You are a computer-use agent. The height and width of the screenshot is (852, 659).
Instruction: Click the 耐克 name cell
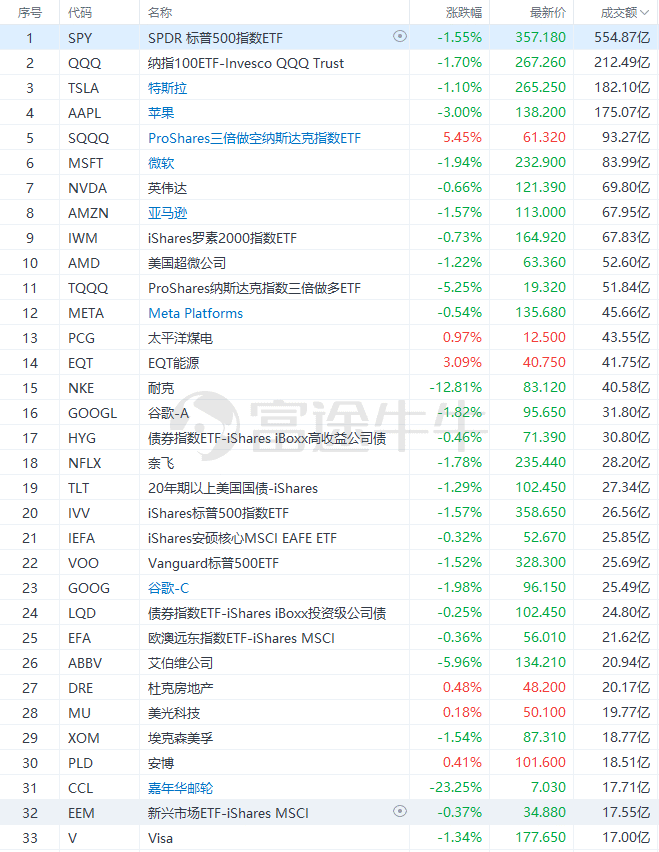(x=161, y=388)
